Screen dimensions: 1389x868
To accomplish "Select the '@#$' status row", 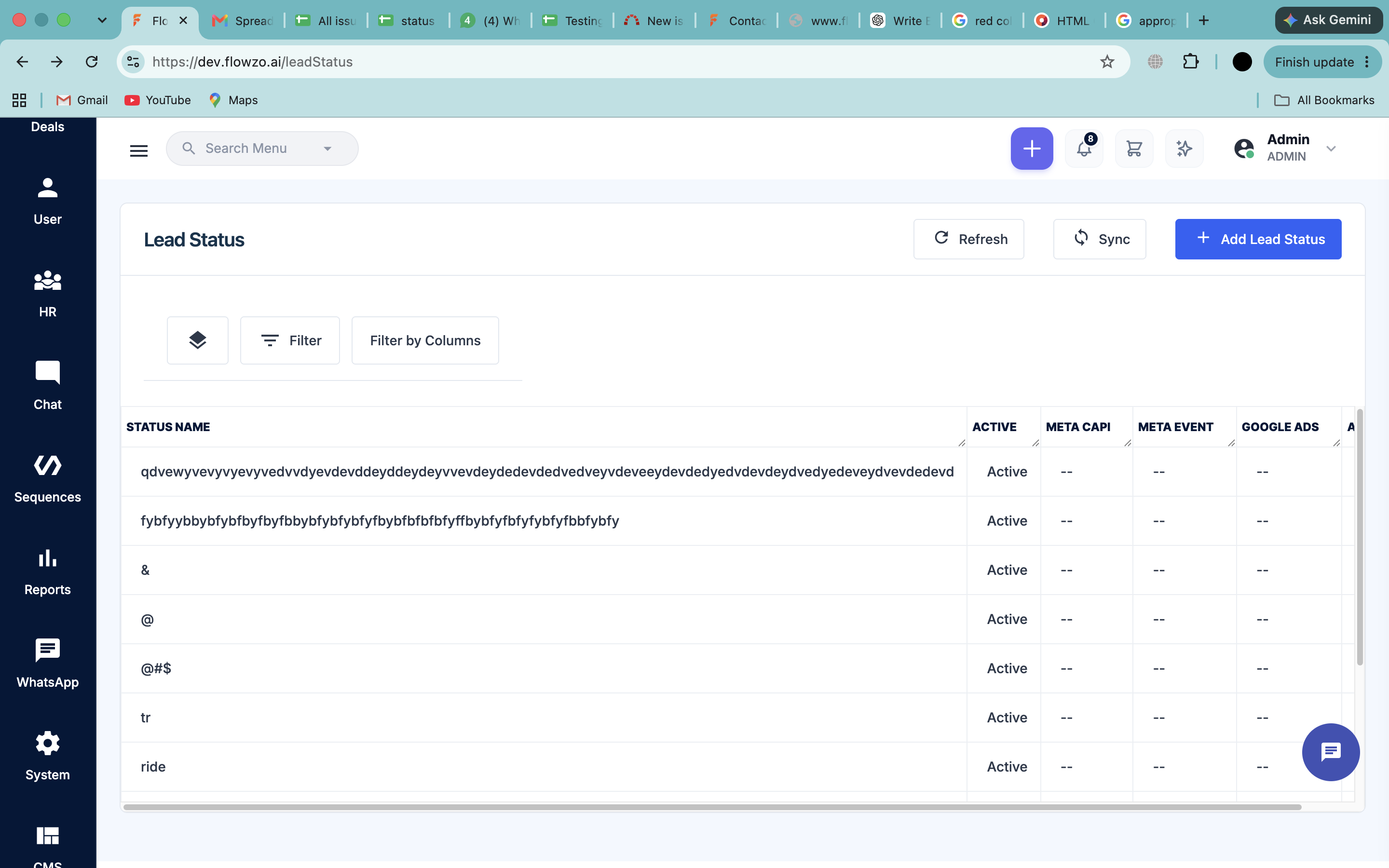I will [x=737, y=668].
